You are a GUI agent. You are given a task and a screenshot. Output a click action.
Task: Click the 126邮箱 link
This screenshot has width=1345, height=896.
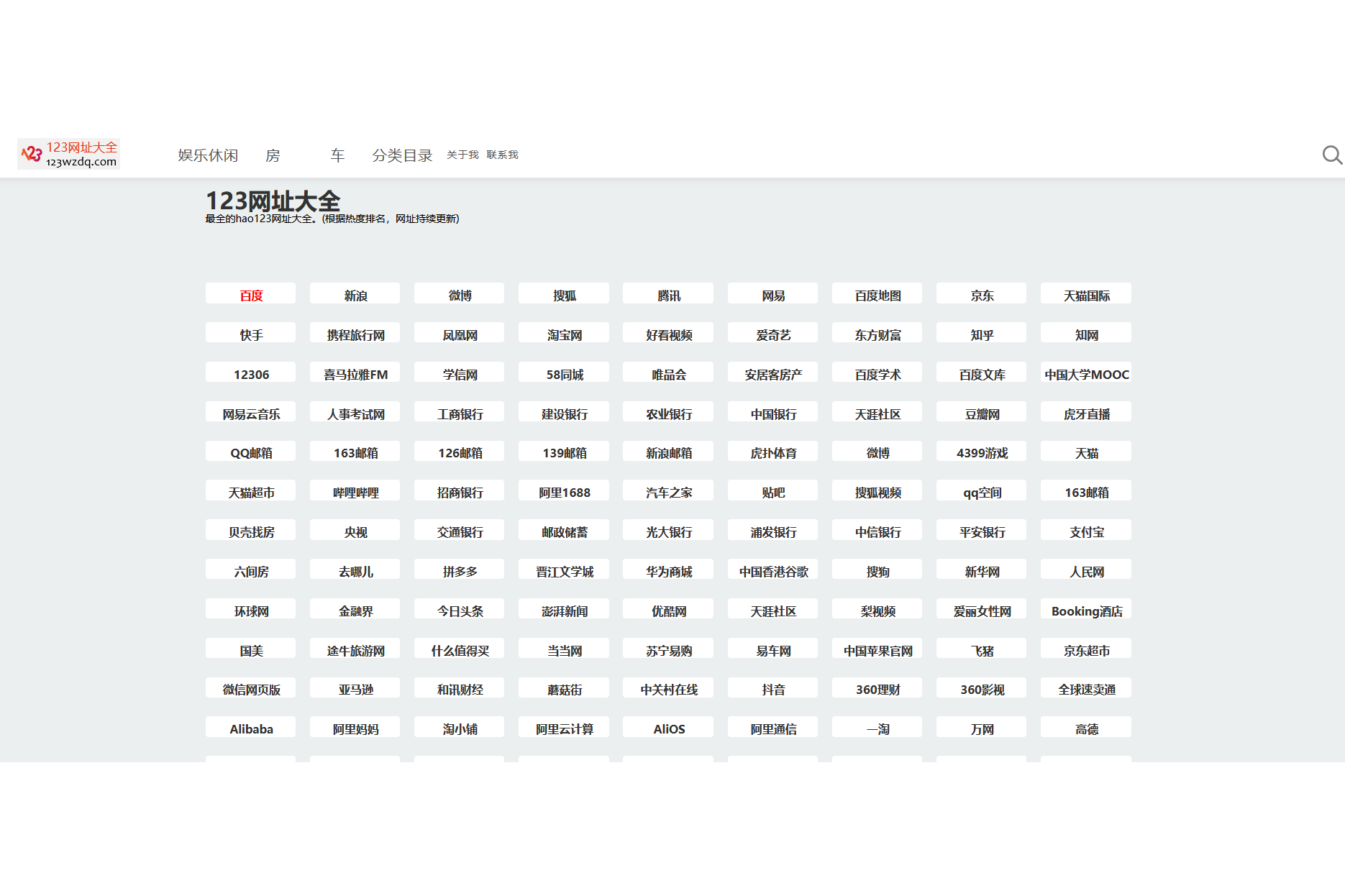460,452
